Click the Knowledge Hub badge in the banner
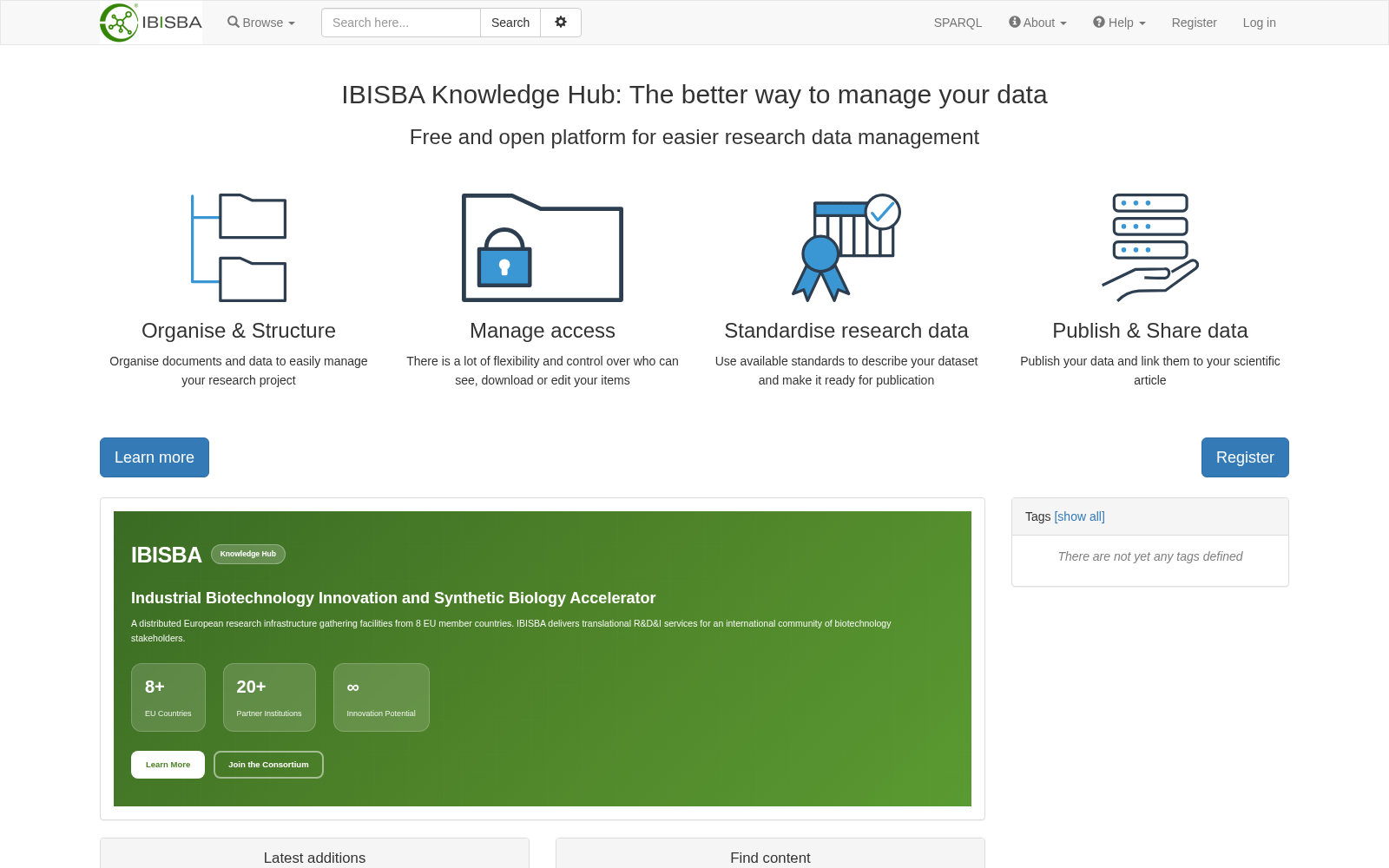 coord(248,554)
